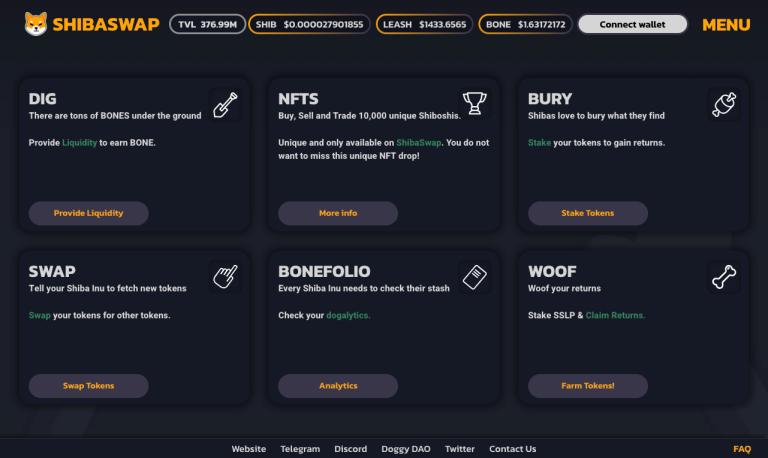768x458 pixels.
Task: Click the LEASH price pill
Action: point(424,24)
